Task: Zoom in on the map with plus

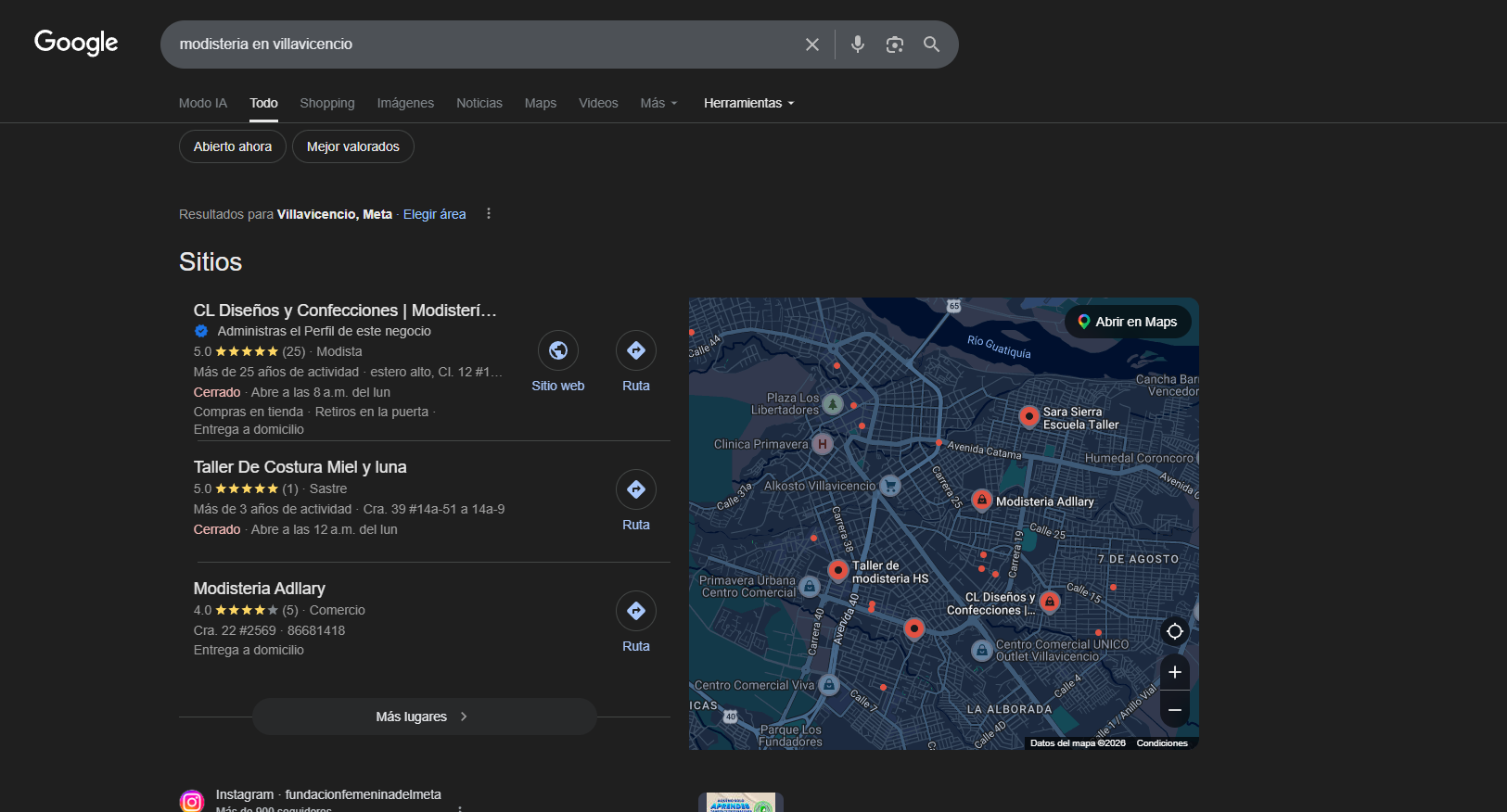Action: (x=1175, y=672)
